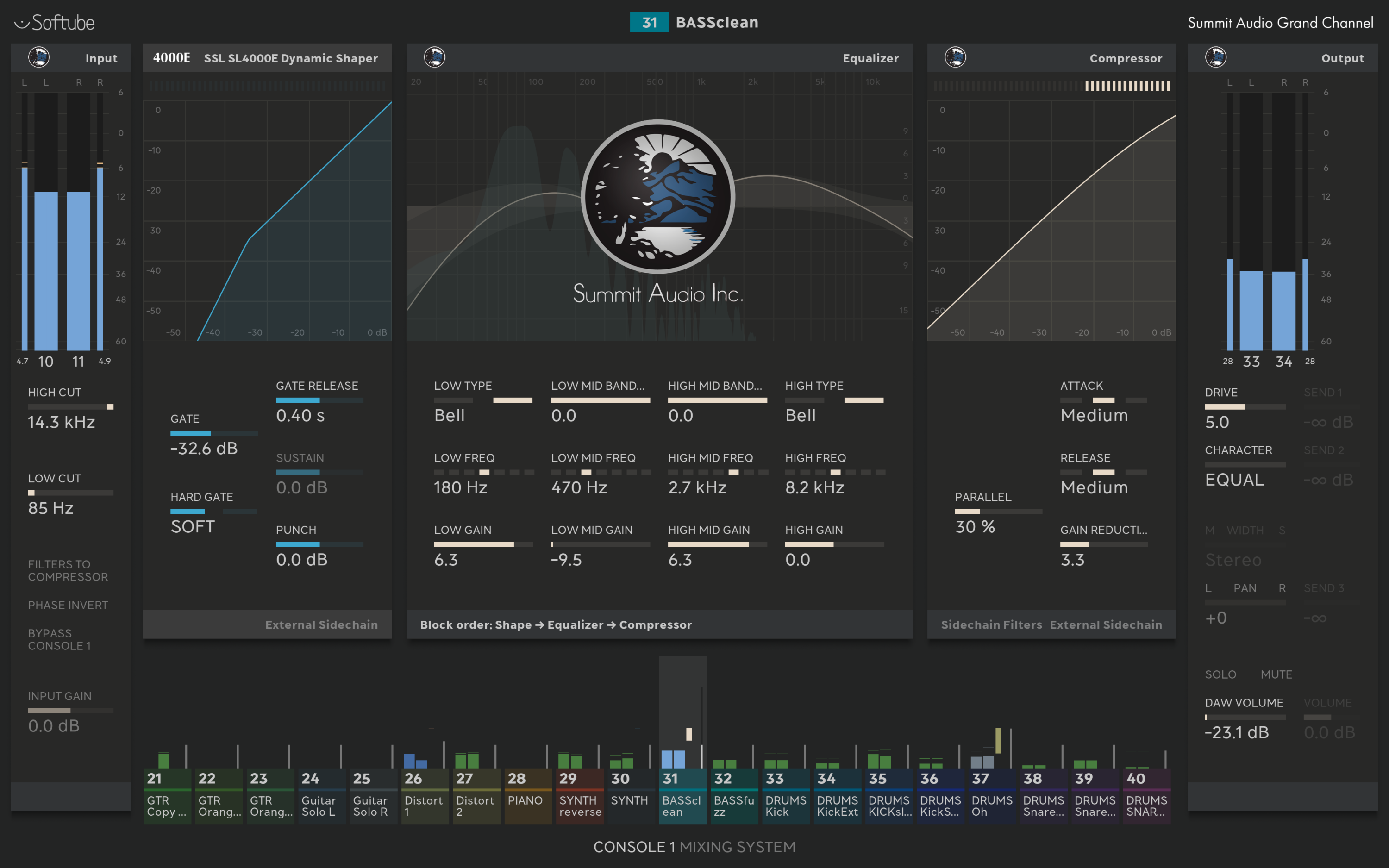Select channel 40 DRUMS SNAR

pyautogui.click(x=1147, y=796)
